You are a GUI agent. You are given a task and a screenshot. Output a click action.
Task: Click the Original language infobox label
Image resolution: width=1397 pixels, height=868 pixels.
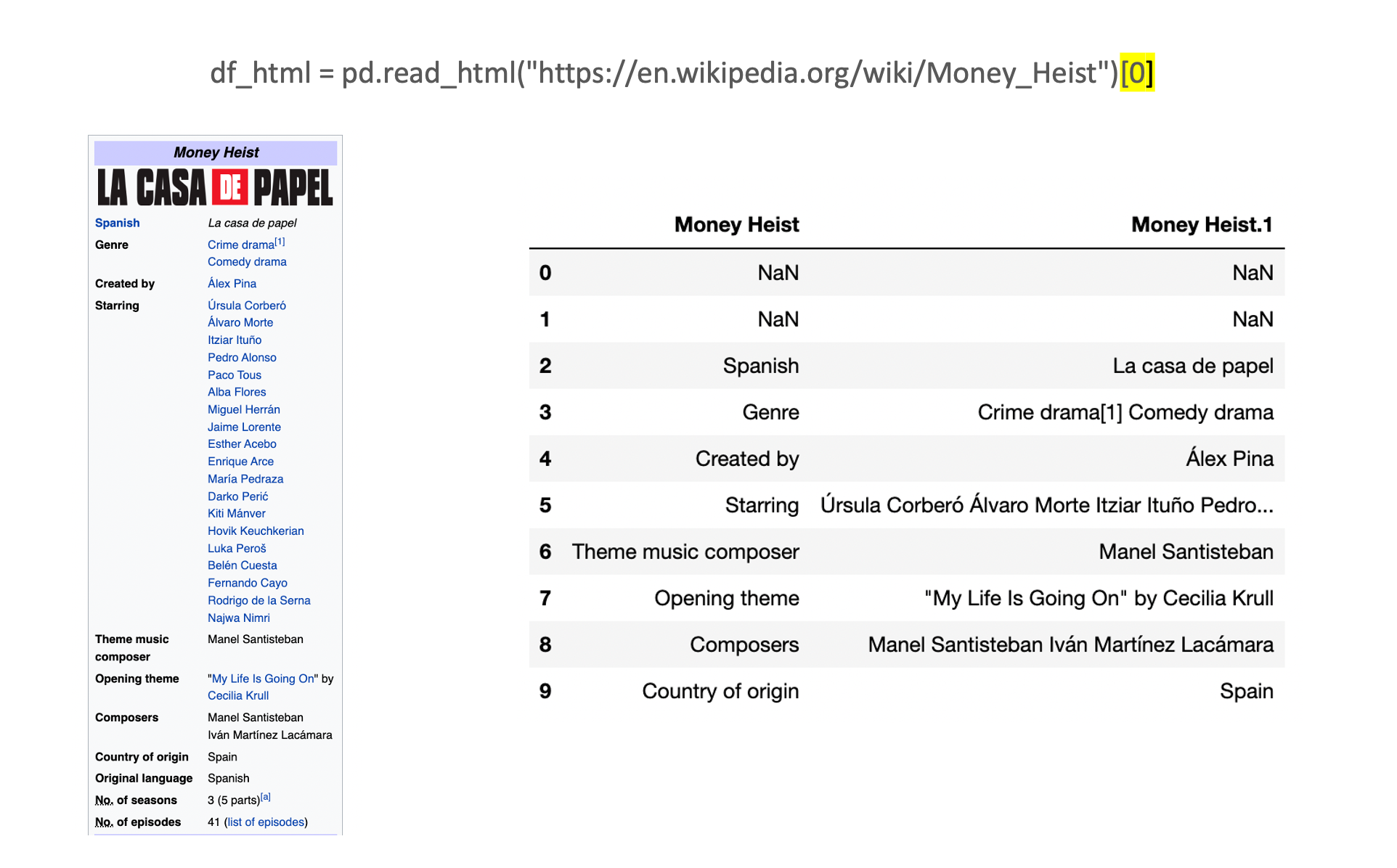coord(144,778)
